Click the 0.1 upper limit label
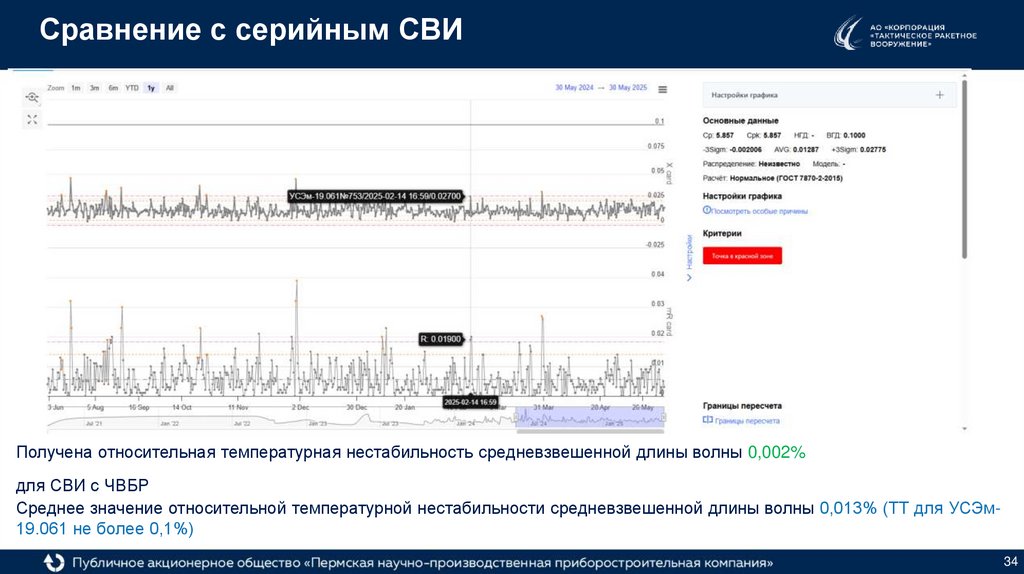 pos(659,121)
